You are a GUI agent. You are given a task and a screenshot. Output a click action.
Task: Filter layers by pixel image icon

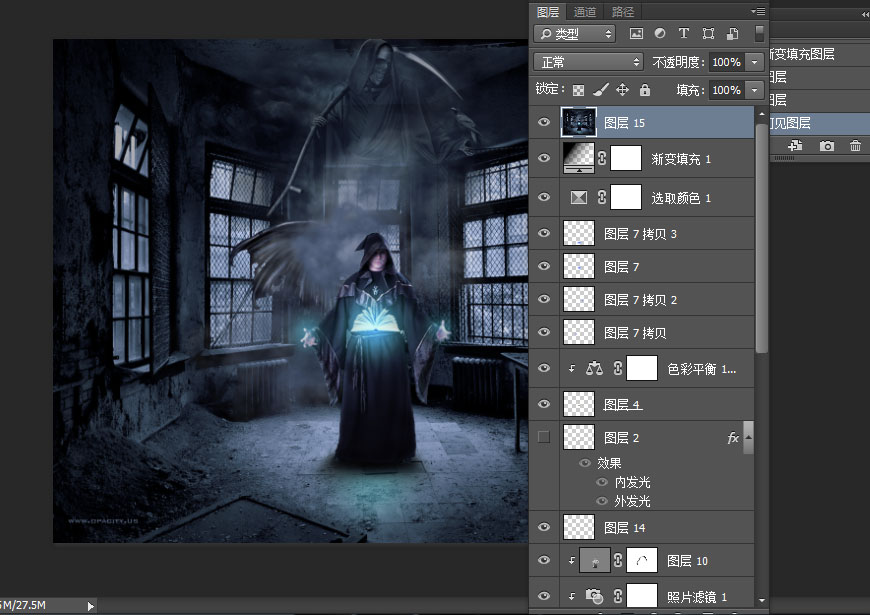(636, 34)
